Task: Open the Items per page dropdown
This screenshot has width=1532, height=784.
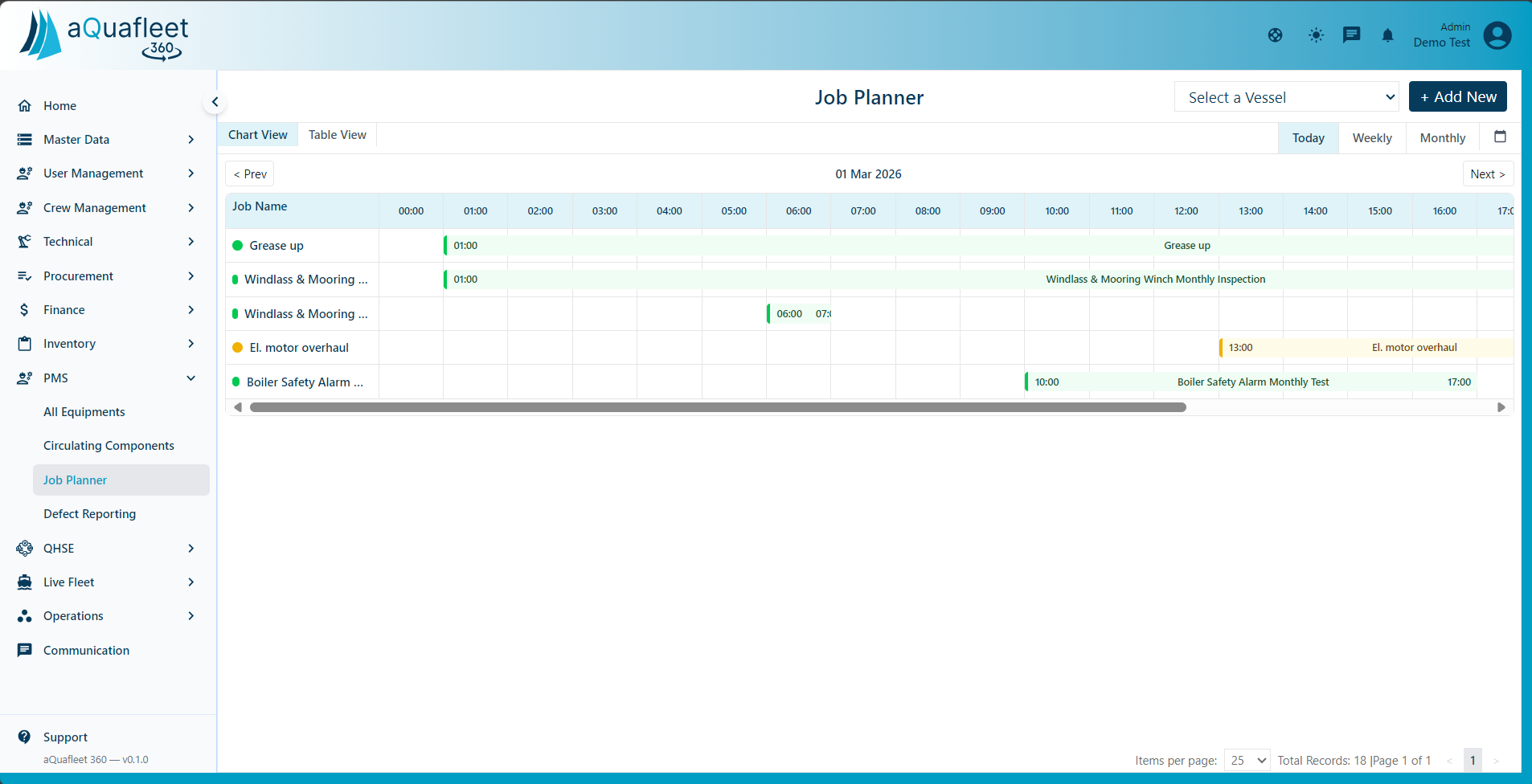Action: pos(1245,760)
